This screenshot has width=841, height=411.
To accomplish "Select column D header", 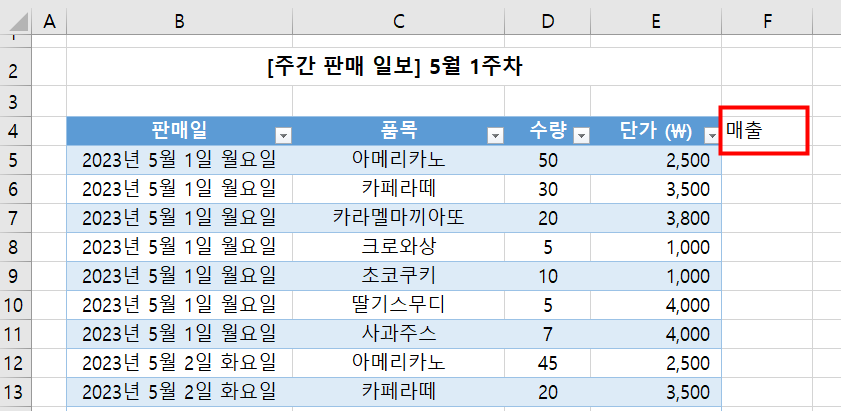I will pos(548,21).
